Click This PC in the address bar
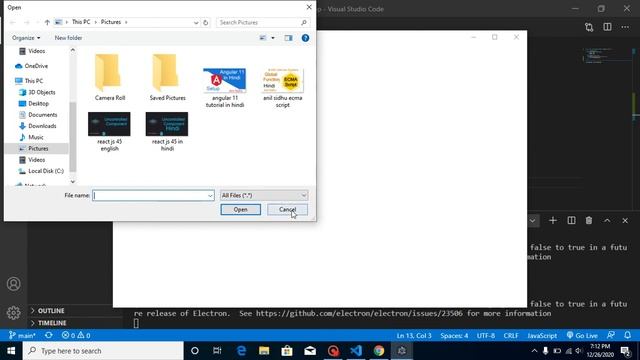The image size is (640, 360). tap(81, 22)
